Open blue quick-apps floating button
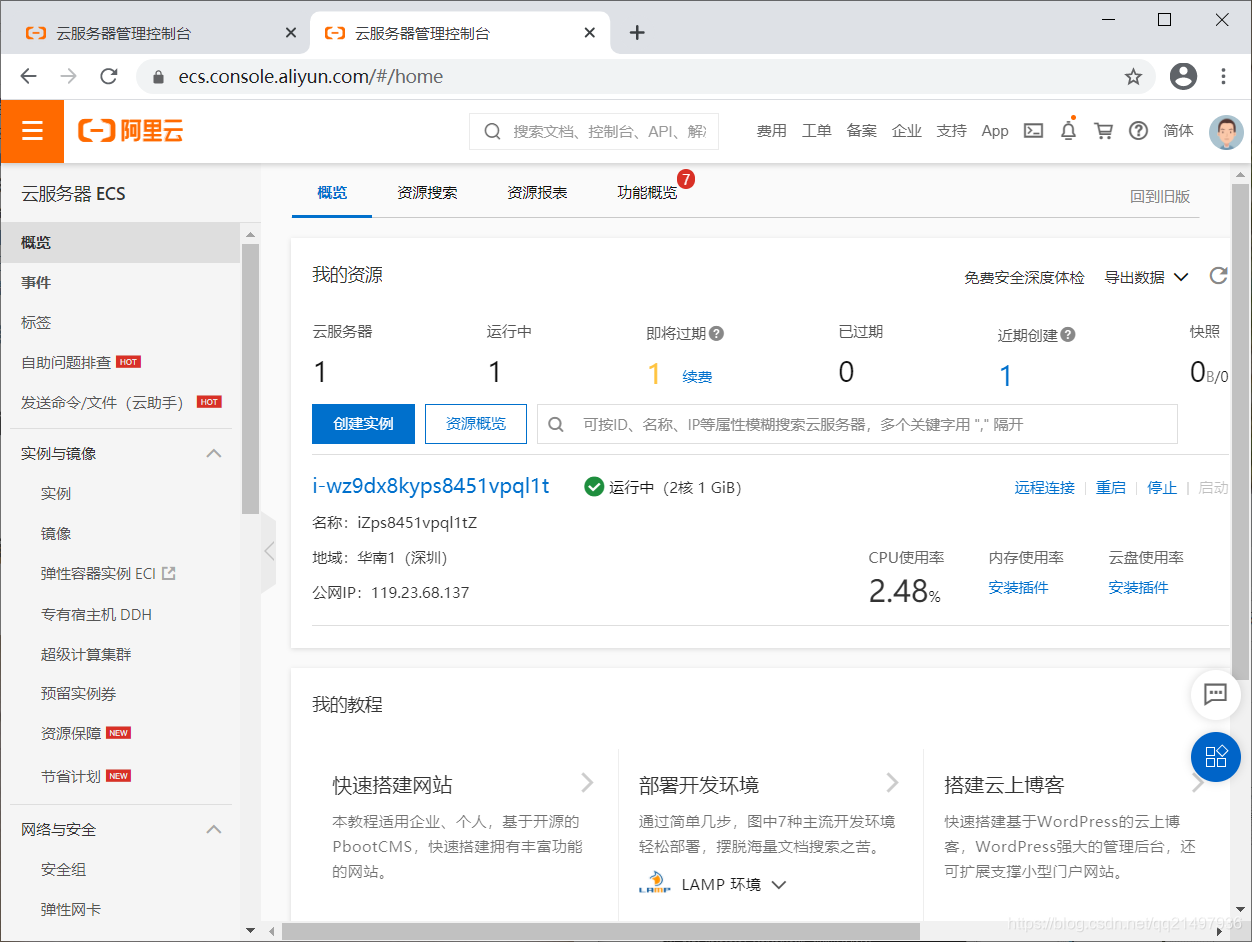 point(1216,756)
